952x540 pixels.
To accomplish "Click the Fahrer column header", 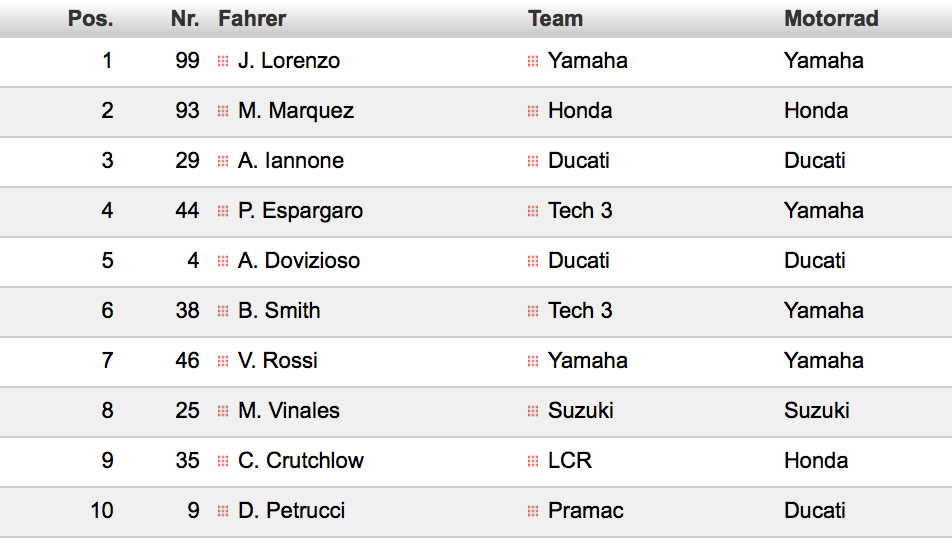I will (x=252, y=19).
